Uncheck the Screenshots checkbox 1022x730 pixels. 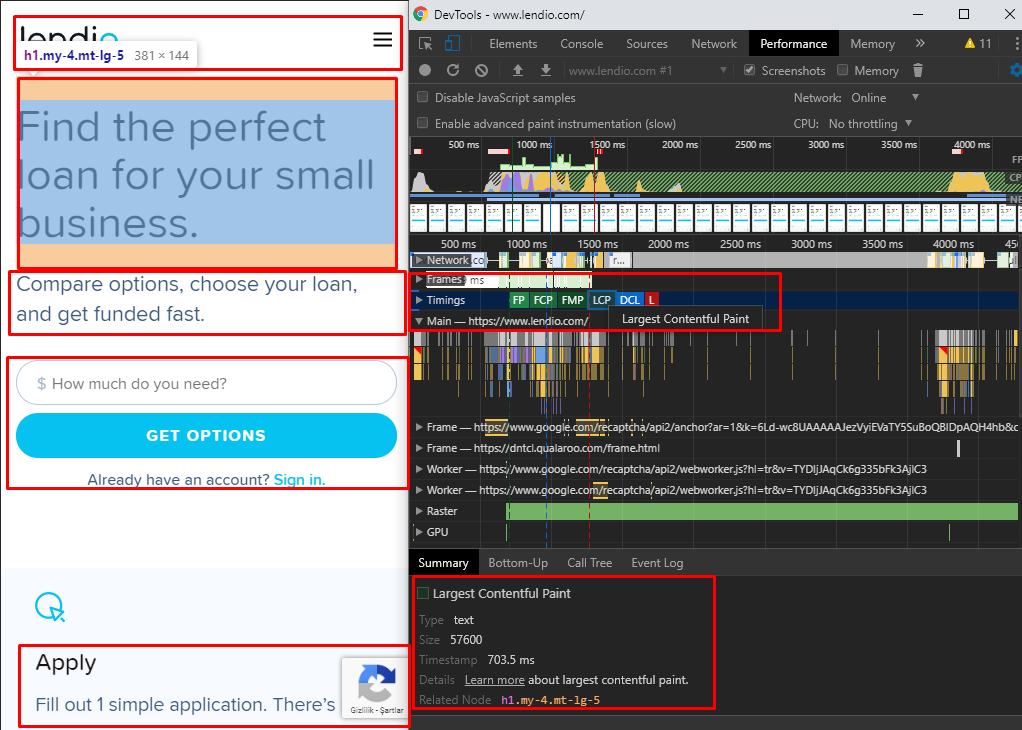pos(750,71)
